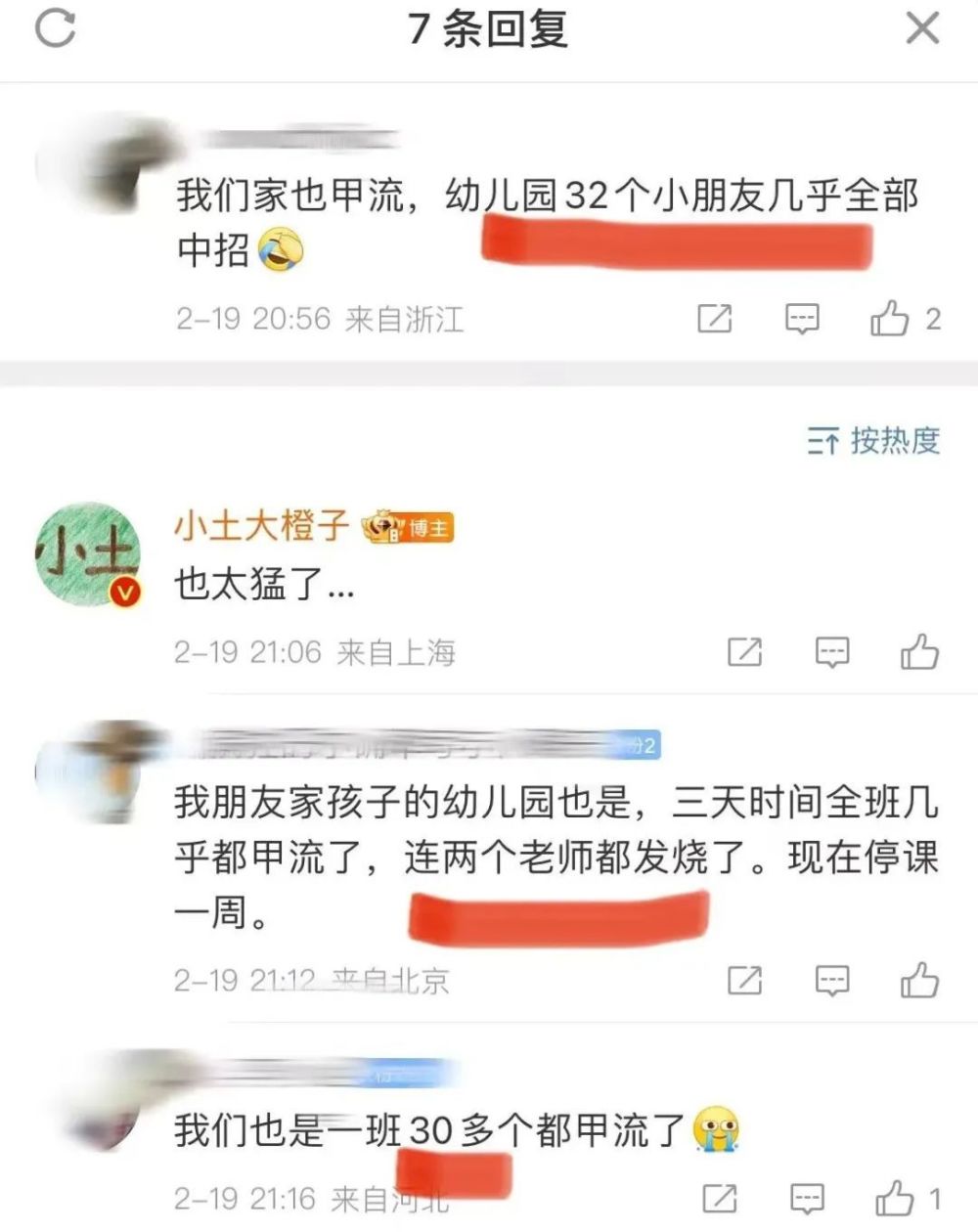The height and width of the screenshot is (1232, 978).
Task: Share the 浙江 comment with the forward icon
Action: point(715,319)
